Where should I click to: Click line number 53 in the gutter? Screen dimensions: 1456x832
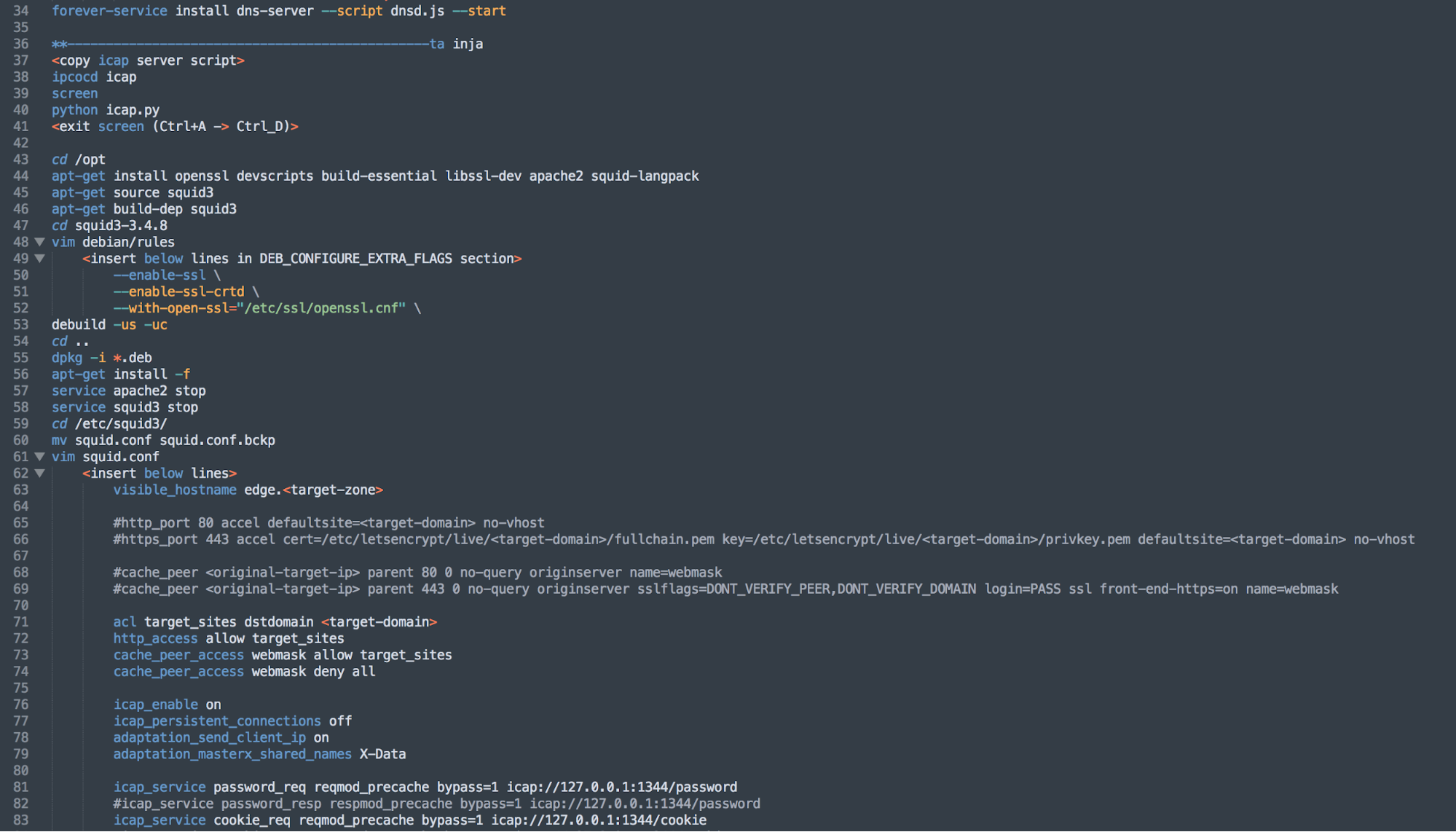pos(20,325)
